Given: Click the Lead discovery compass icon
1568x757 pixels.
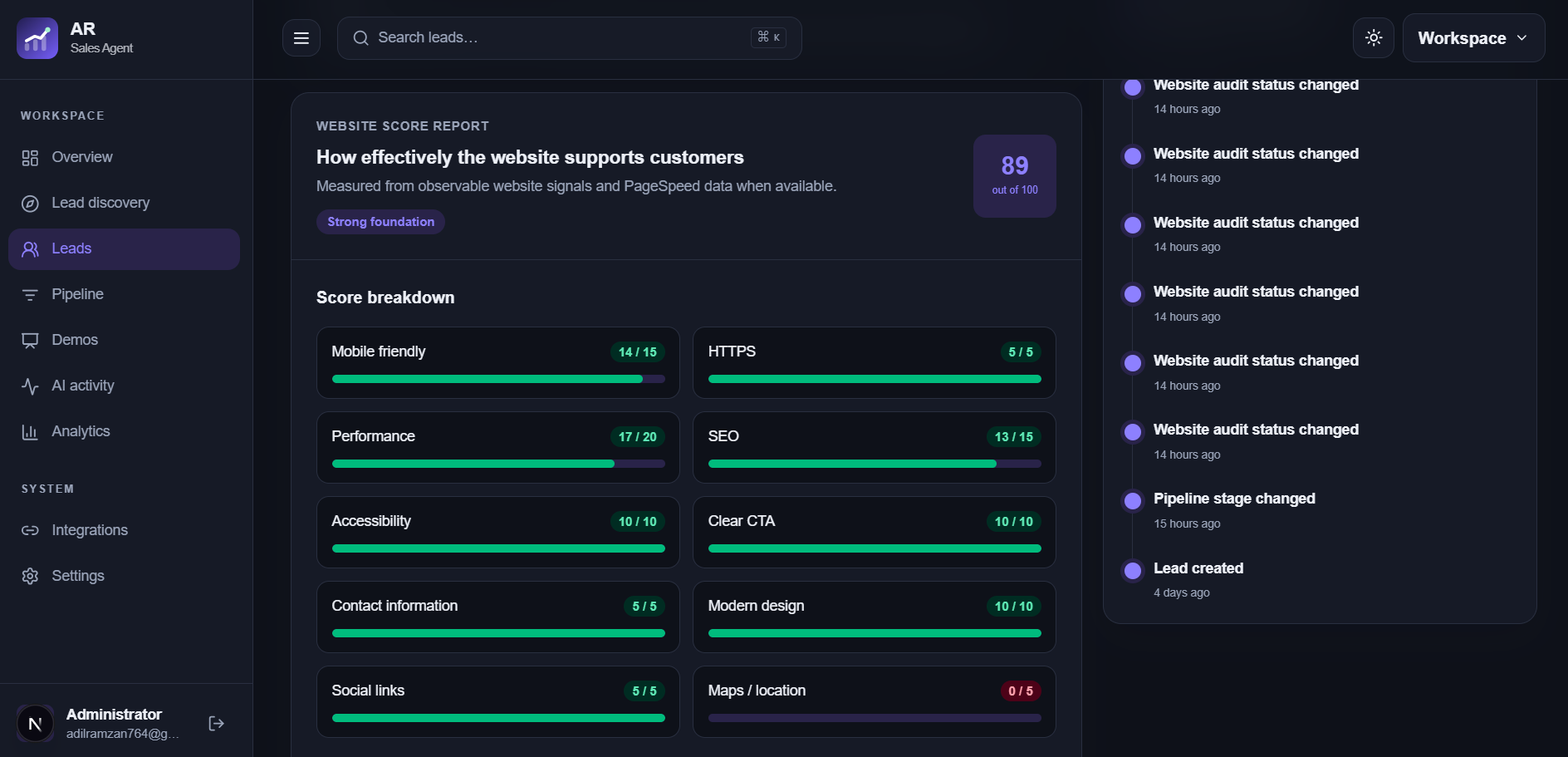Looking at the screenshot, I should click(30, 204).
